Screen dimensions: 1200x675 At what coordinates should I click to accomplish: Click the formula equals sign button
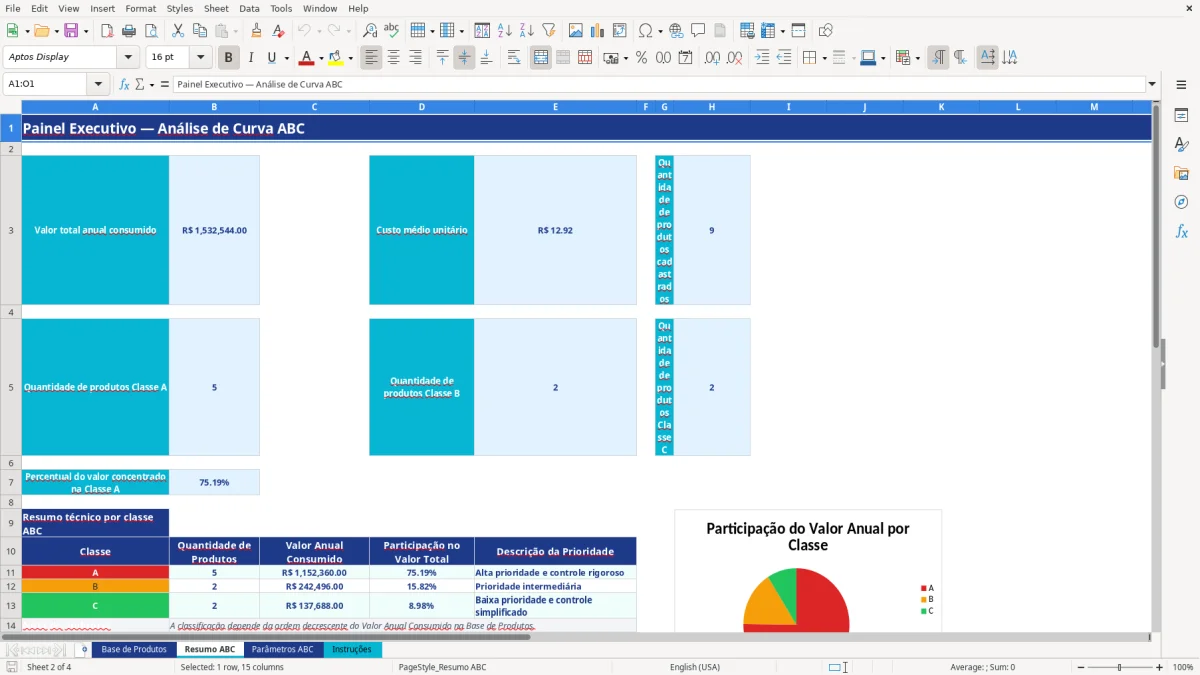point(165,84)
